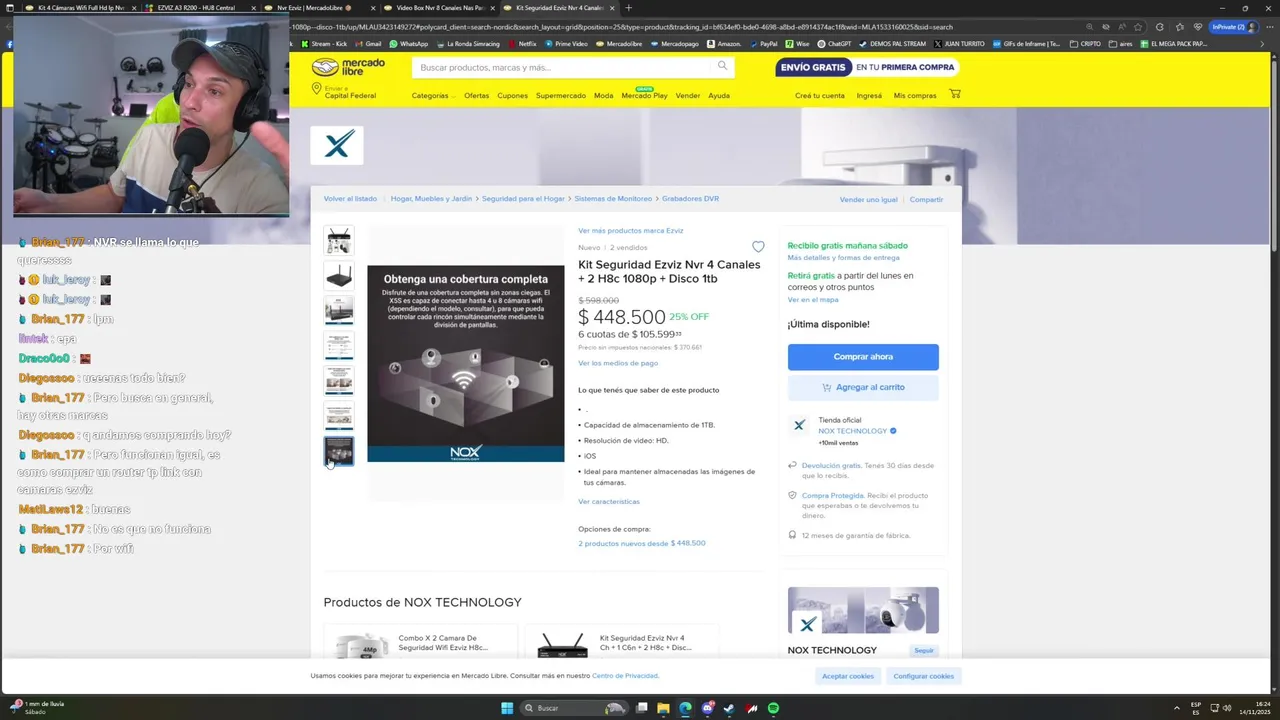Open the shopping cart icon
The height and width of the screenshot is (720, 1280).
tap(955, 94)
